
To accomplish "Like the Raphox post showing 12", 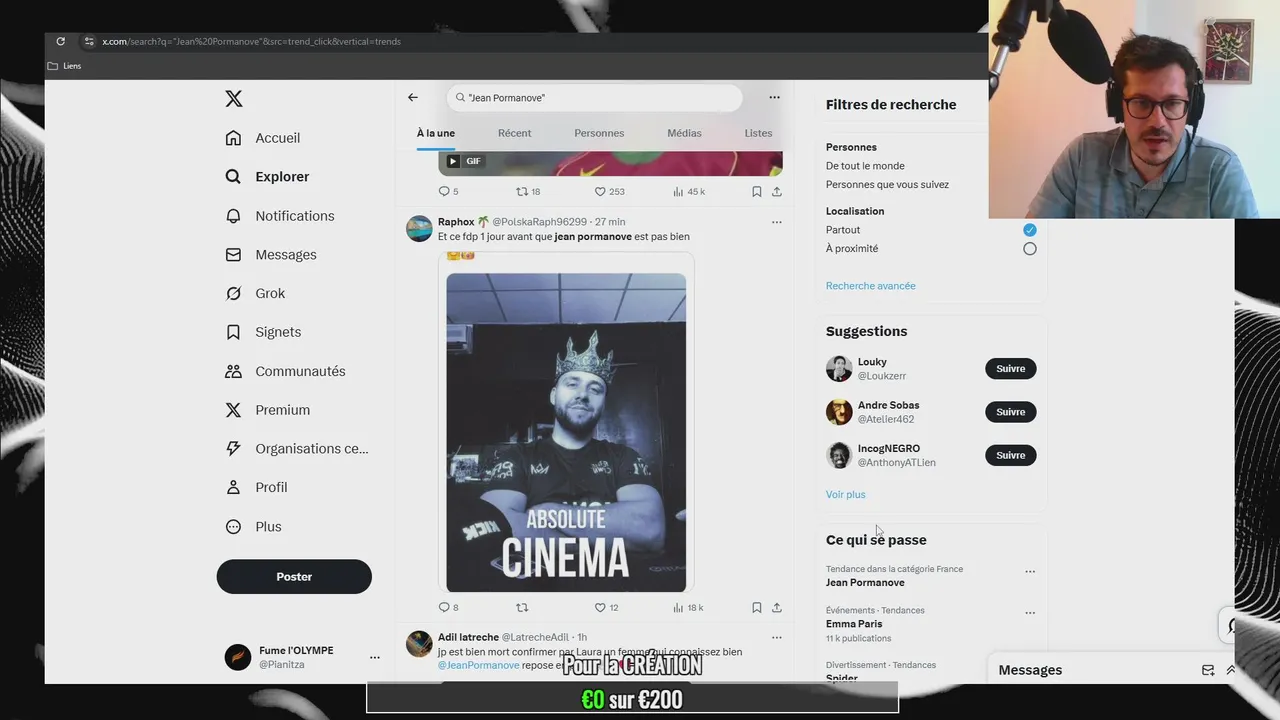I will [607, 607].
